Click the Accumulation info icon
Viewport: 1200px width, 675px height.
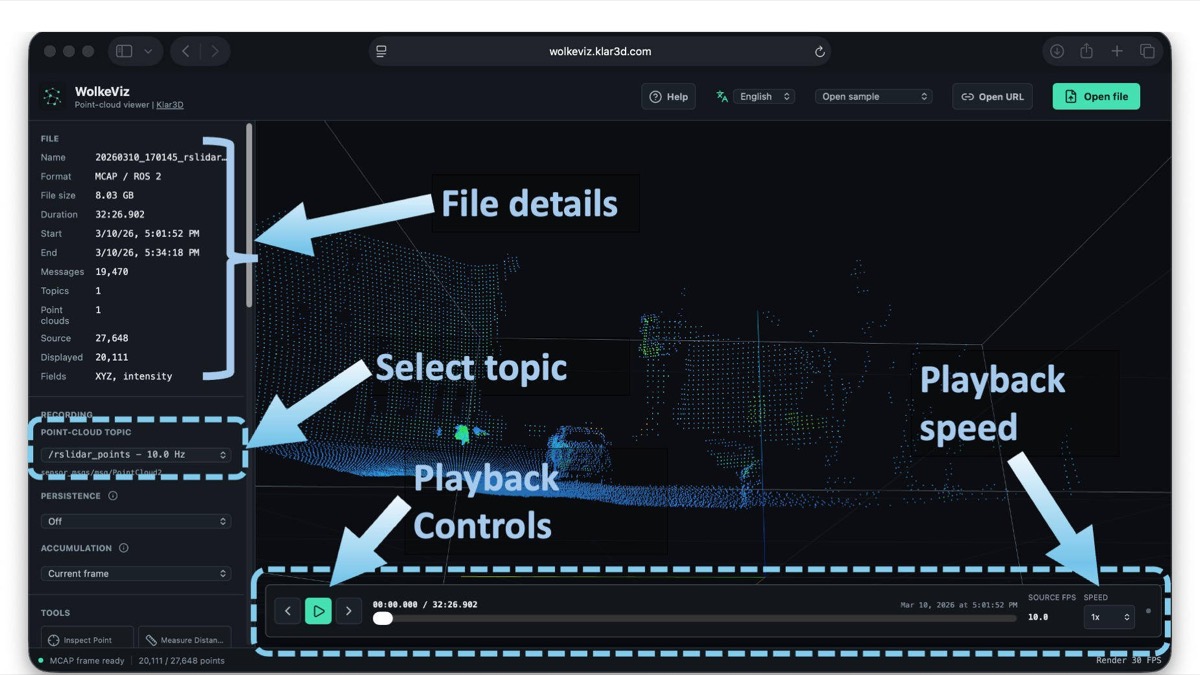[124, 548]
